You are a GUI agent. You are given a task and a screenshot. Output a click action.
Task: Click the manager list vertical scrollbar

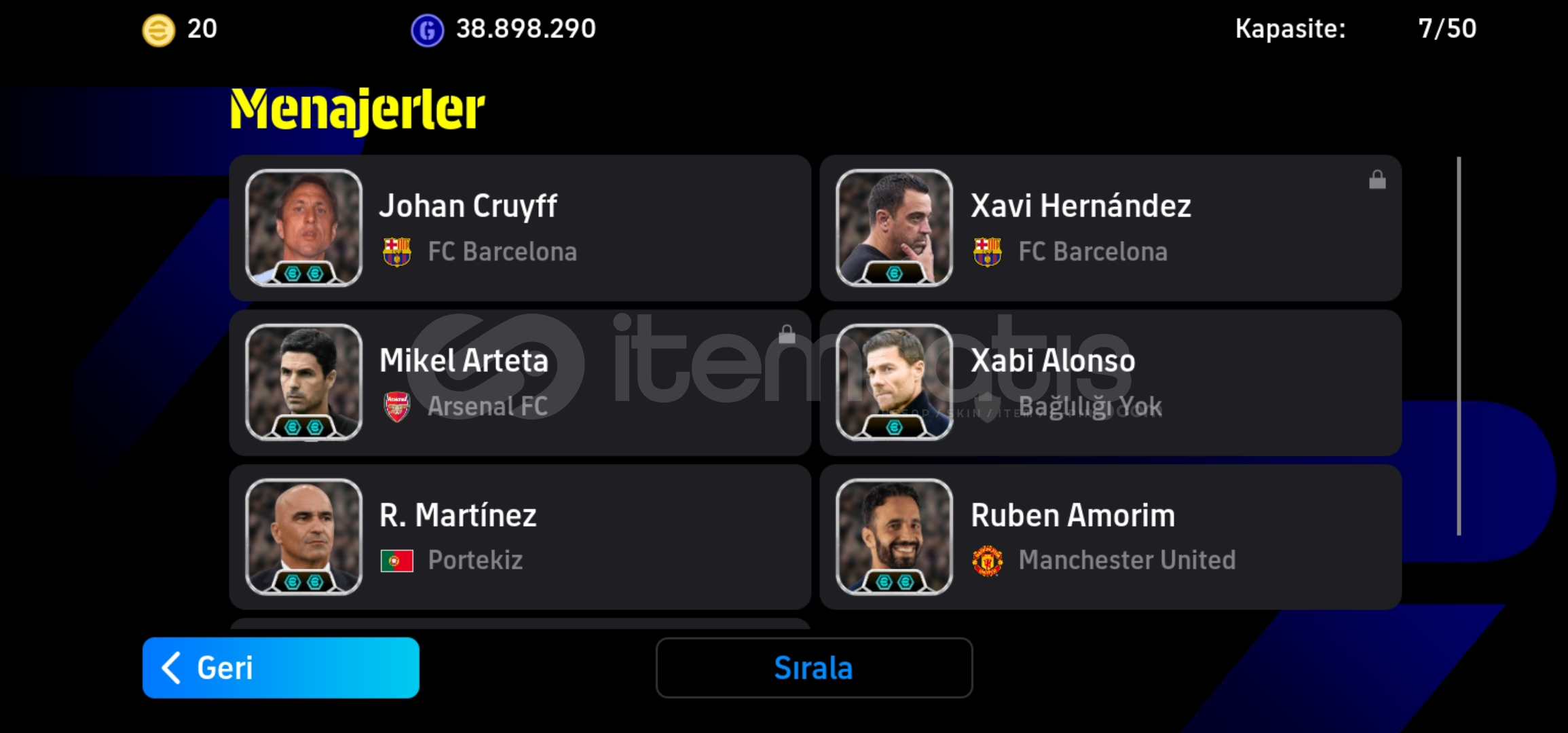1459,346
